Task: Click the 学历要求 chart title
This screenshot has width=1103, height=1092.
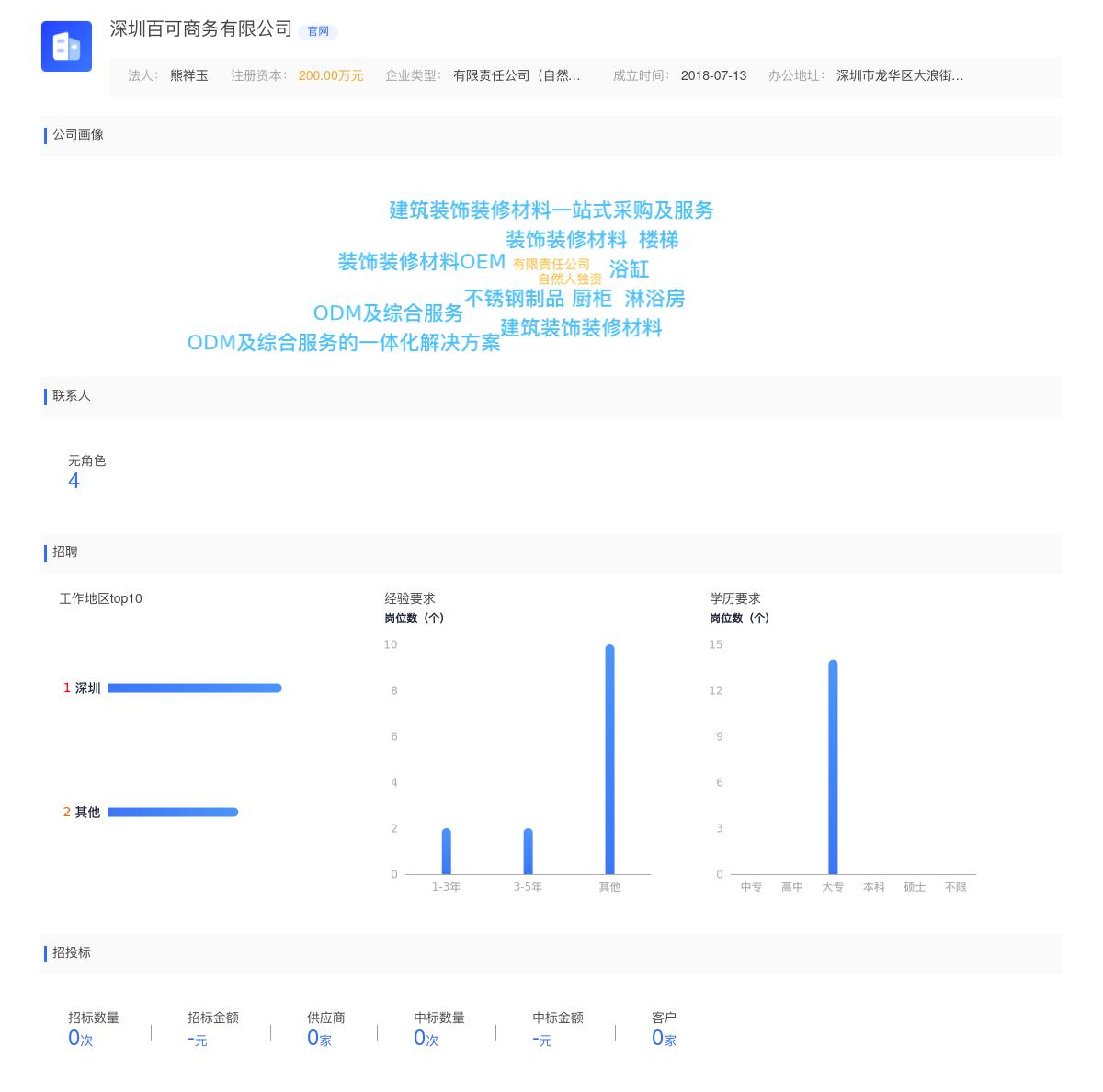Action: click(x=735, y=598)
